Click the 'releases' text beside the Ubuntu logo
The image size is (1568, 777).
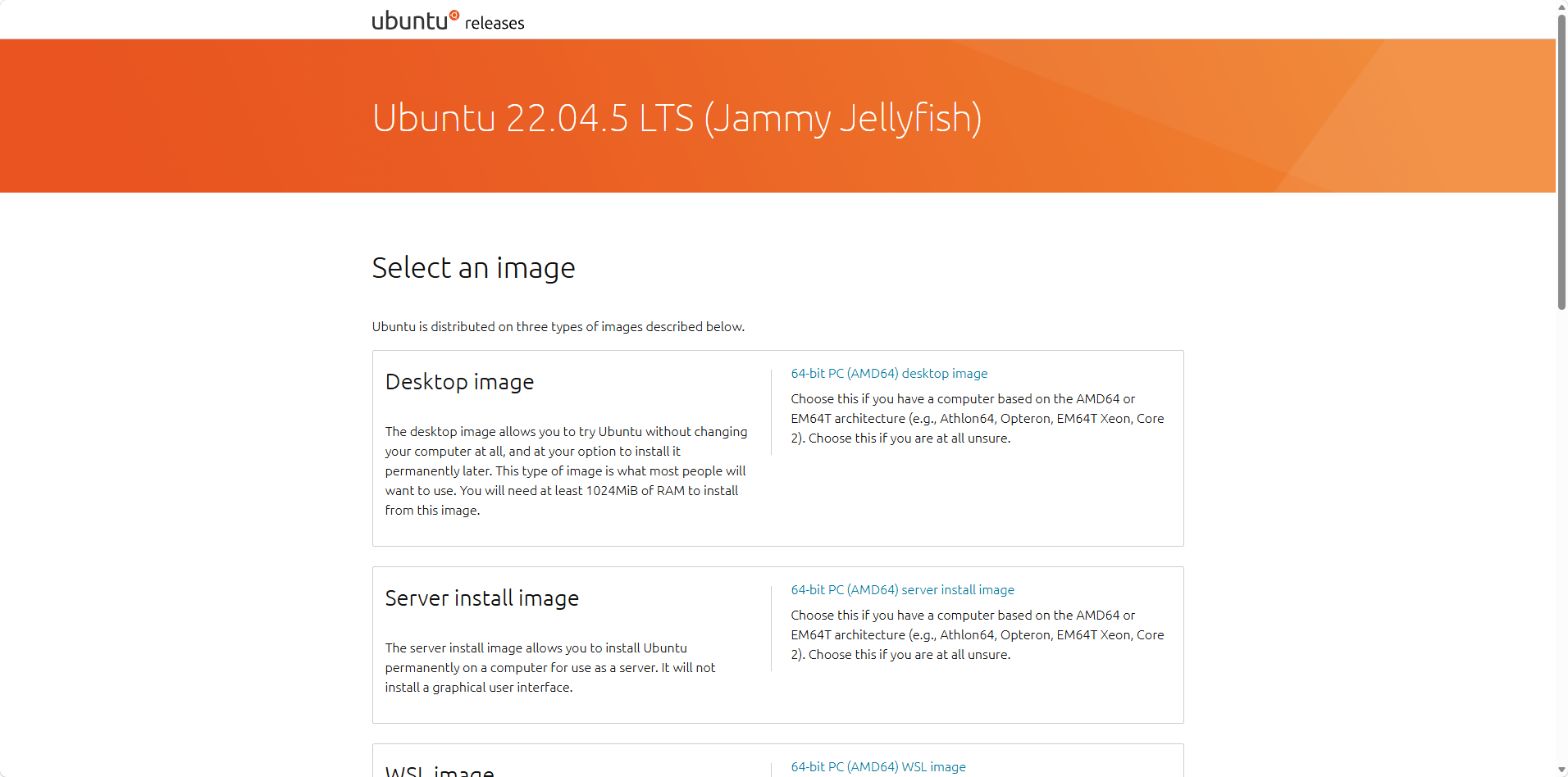[x=495, y=23]
